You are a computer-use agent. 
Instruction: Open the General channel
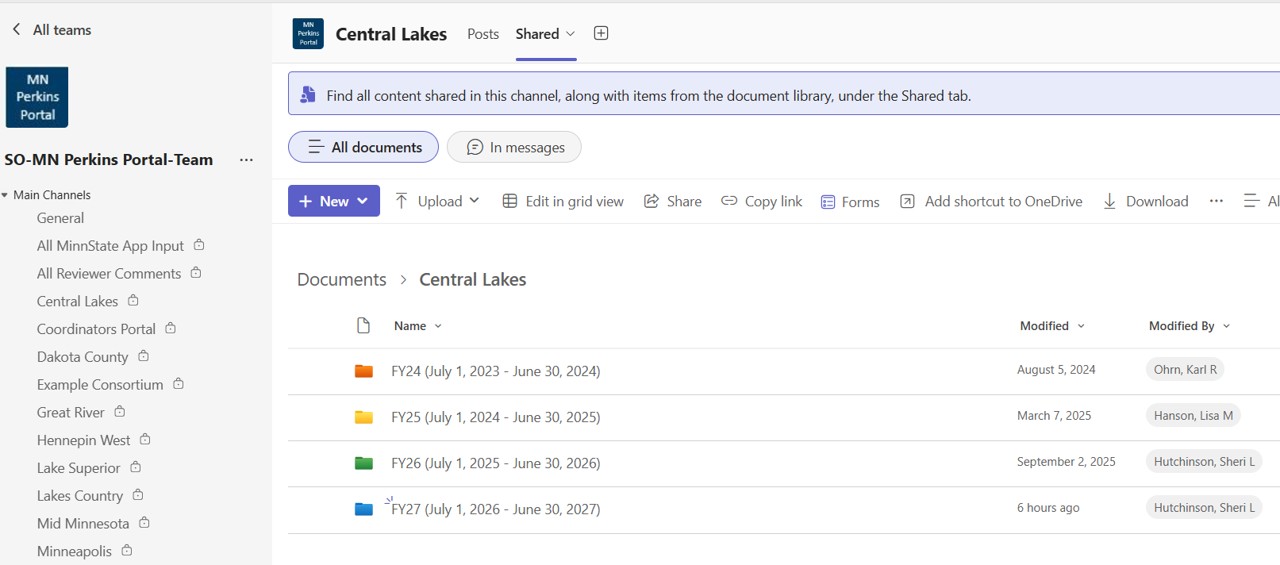[60, 218]
